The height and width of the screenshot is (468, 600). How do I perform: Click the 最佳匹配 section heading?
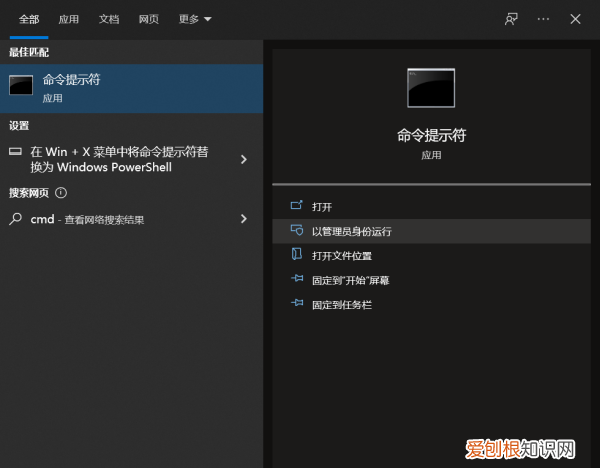click(29, 52)
